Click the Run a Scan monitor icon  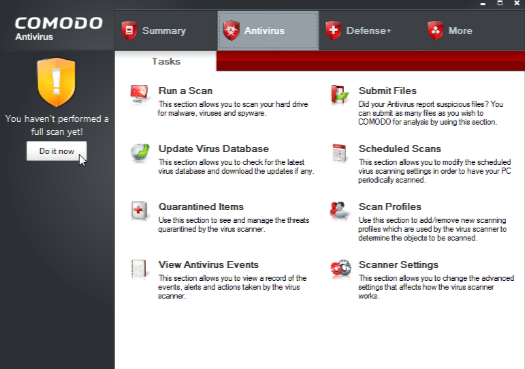point(139,95)
